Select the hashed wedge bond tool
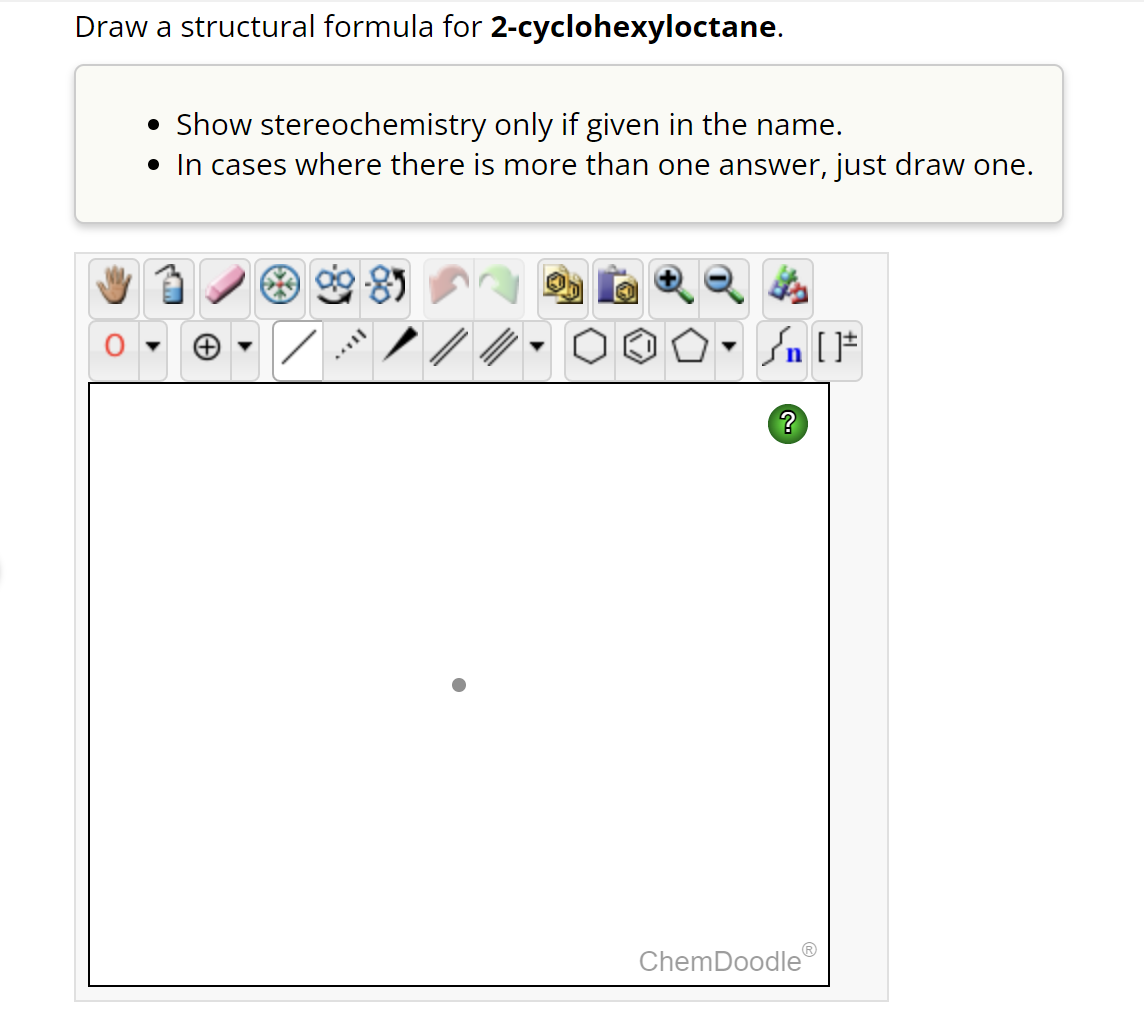Screen dimensions: 1144x1022 347,349
